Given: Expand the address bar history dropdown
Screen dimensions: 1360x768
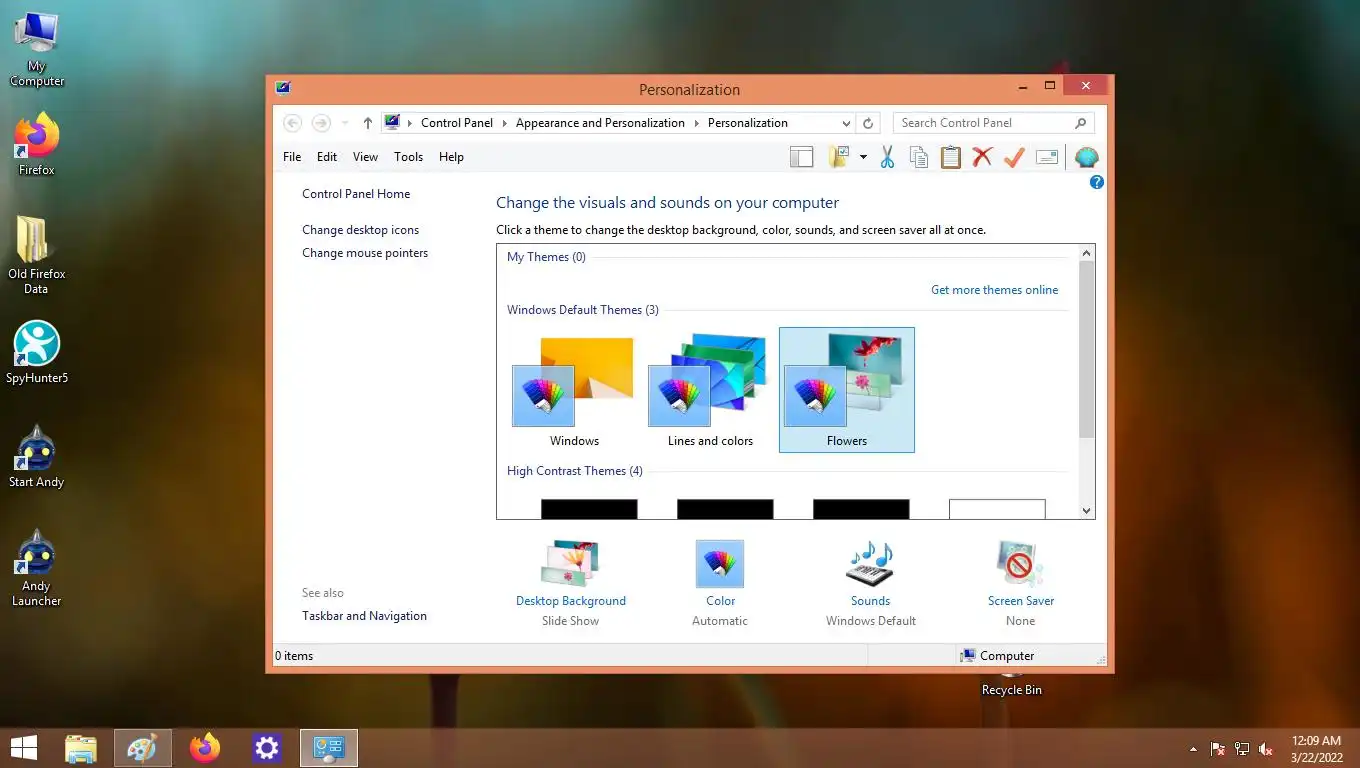Looking at the screenshot, I should point(846,123).
